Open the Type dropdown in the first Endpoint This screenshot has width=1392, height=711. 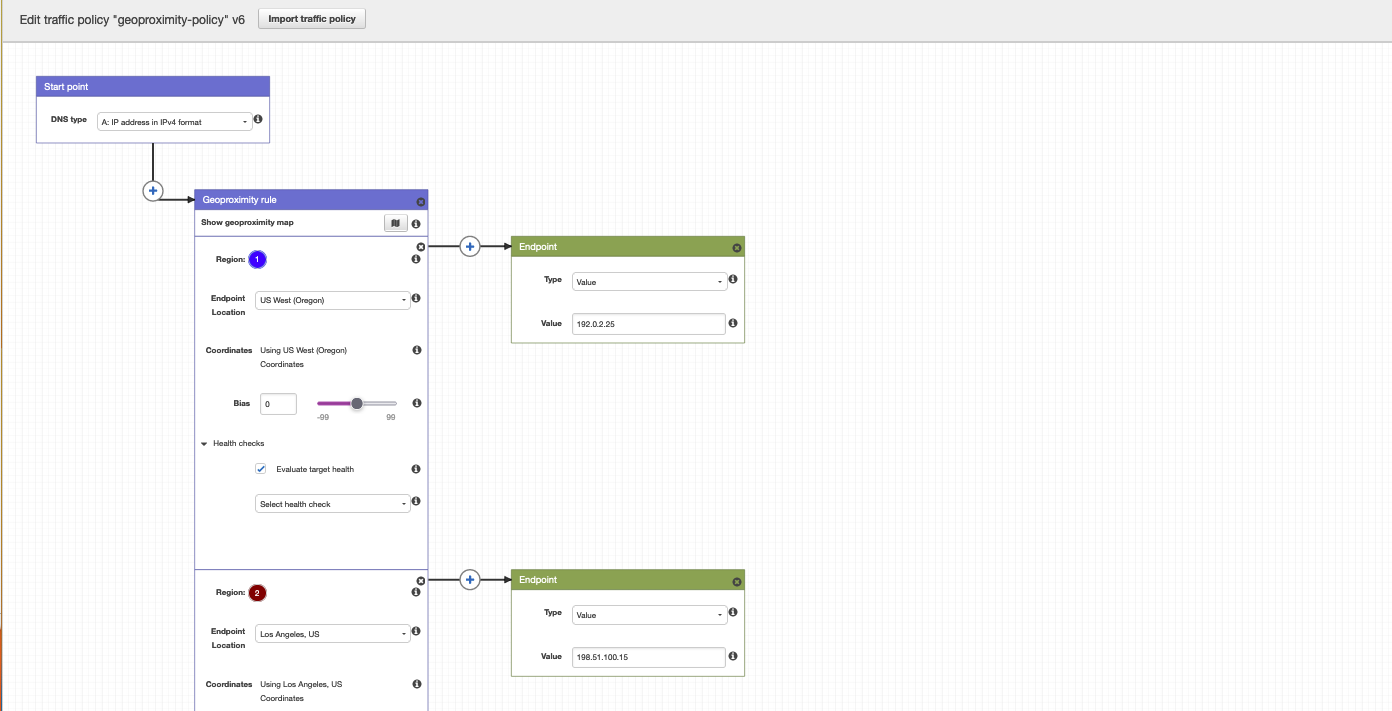tap(650, 280)
